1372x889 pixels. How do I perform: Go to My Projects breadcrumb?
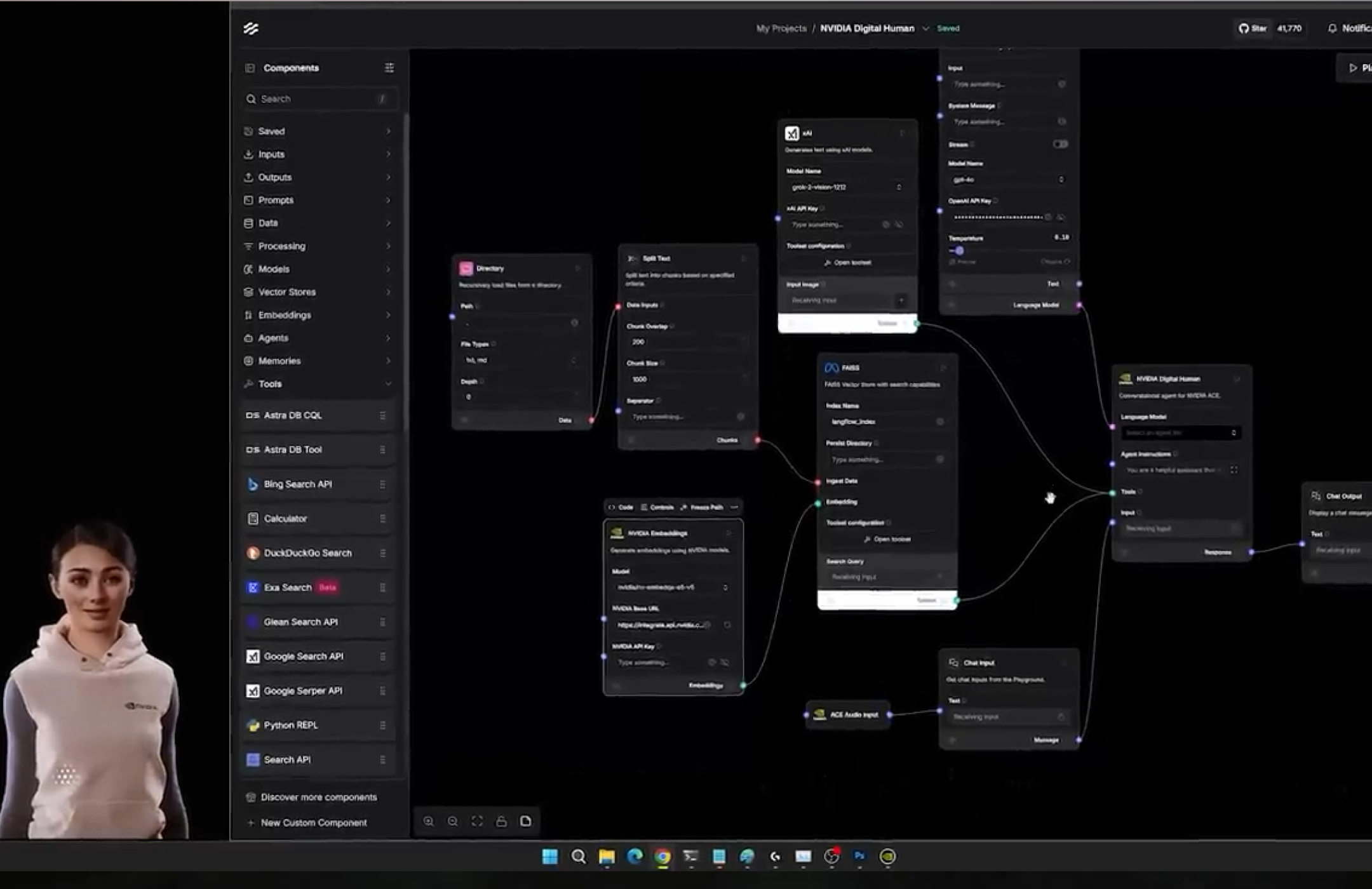tap(781, 29)
